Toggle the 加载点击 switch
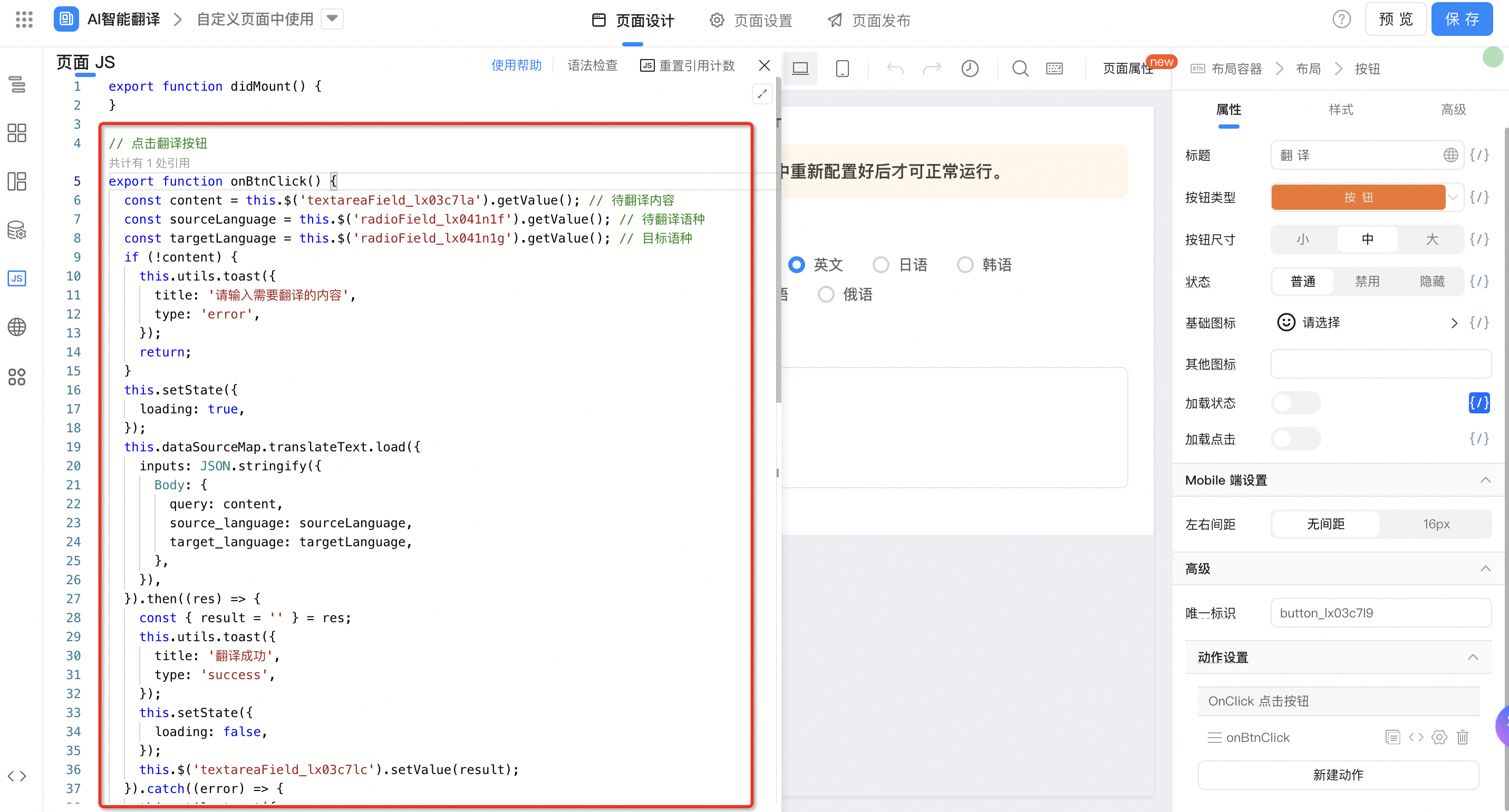Image resolution: width=1509 pixels, height=812 pixels. pyautogui.click(x=1296, y=439)
